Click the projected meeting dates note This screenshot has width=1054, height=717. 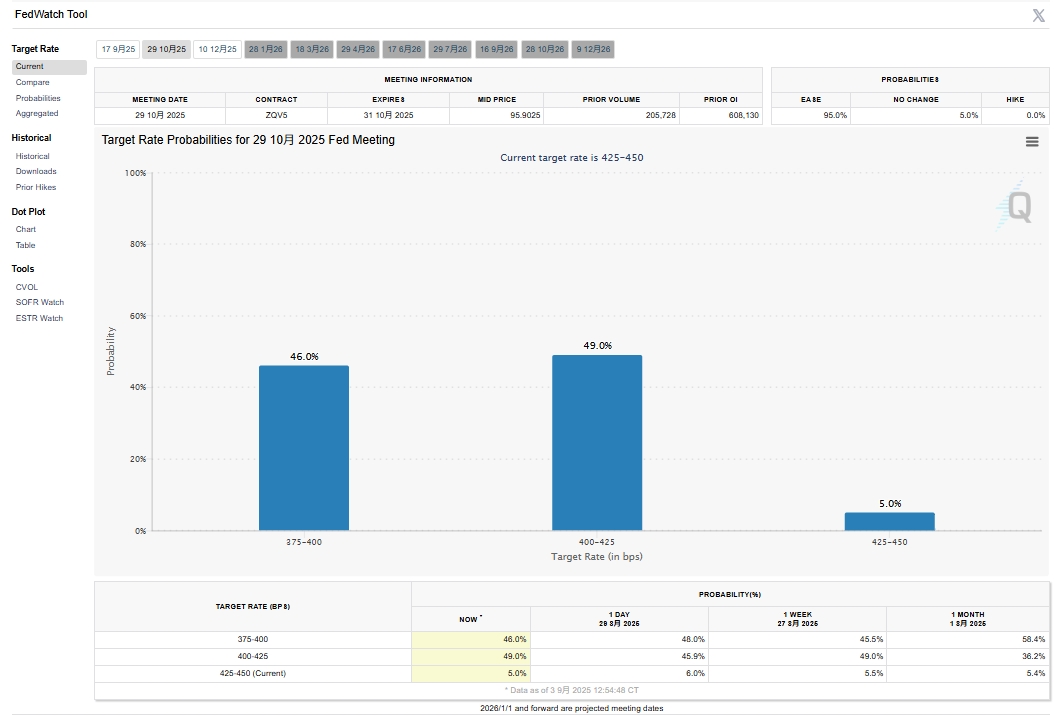(571, 708)
